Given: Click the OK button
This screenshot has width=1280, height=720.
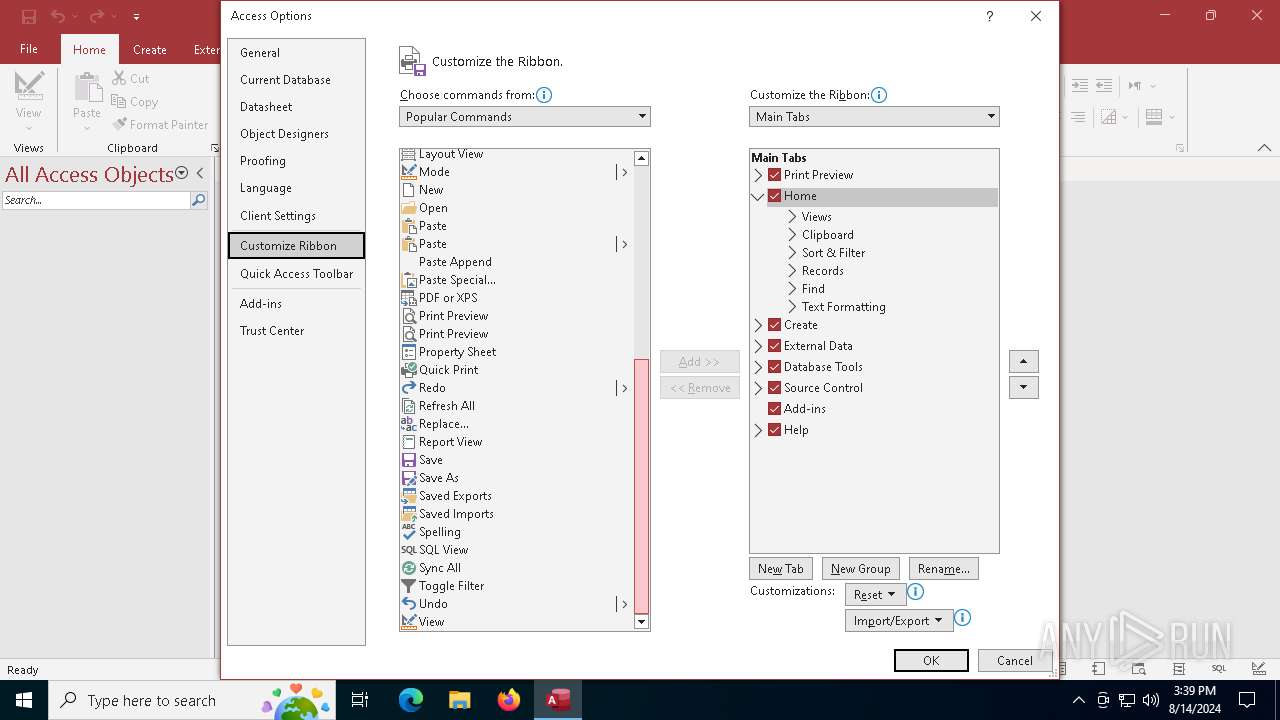Looking at the screenshot, I should (x=931, y=660).
